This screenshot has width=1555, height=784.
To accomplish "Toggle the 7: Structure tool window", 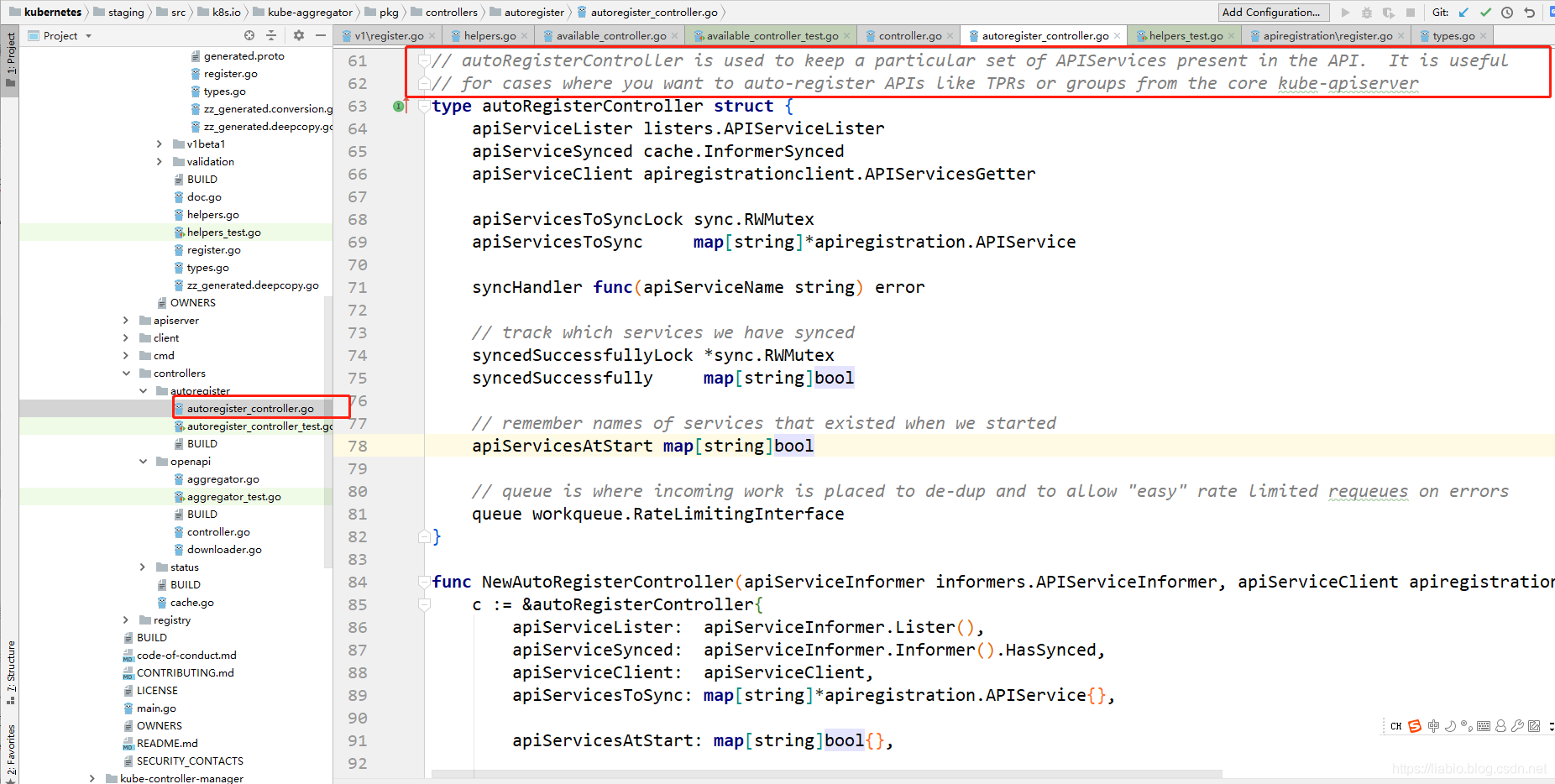I will 10,672.
